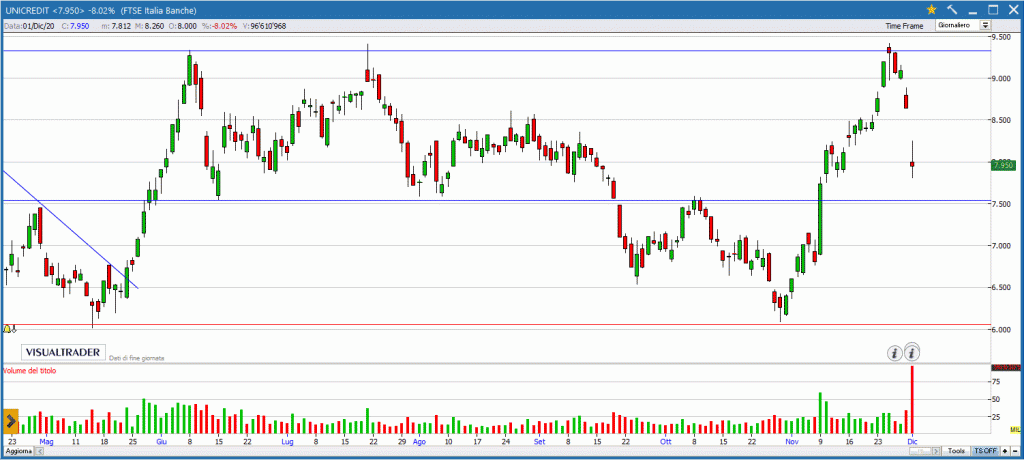Click the 9.500 price axis label
Image resolution: width=1024 pixels, height=460 pixels.
point(1002,37)
